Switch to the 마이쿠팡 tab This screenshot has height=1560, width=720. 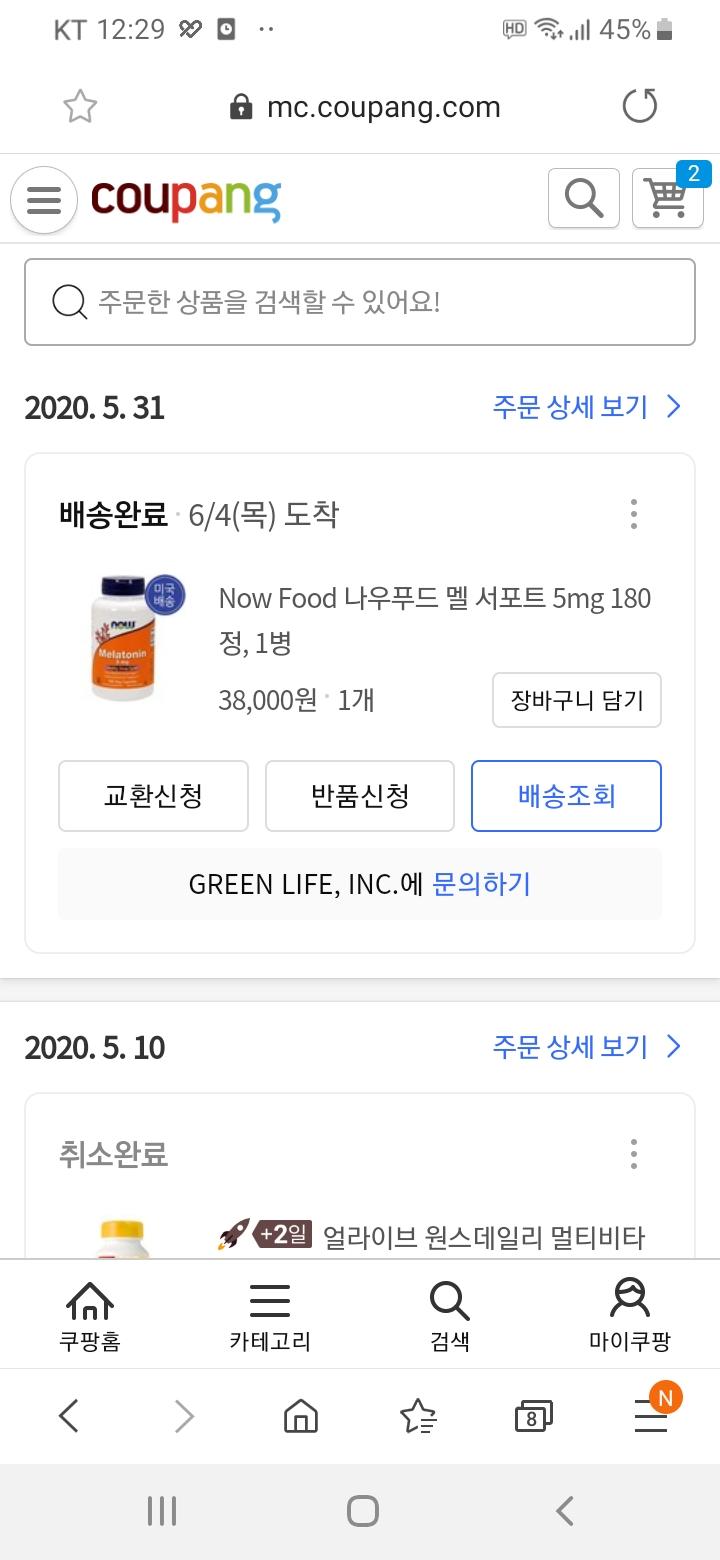click(x=630, y=1315)
